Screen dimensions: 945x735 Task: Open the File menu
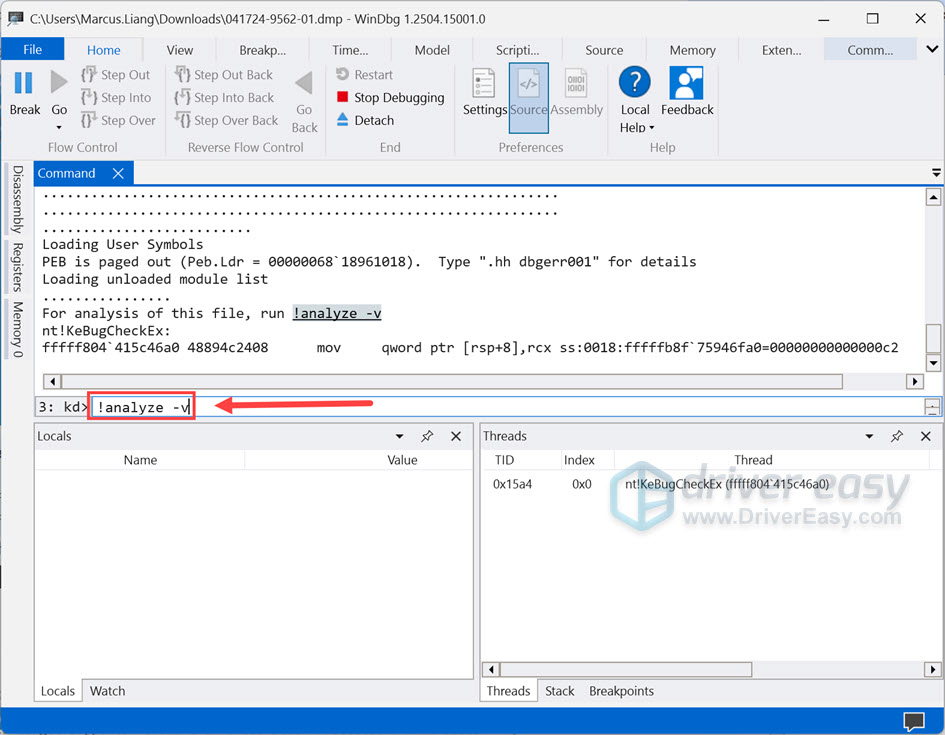[x=33, y=49]
